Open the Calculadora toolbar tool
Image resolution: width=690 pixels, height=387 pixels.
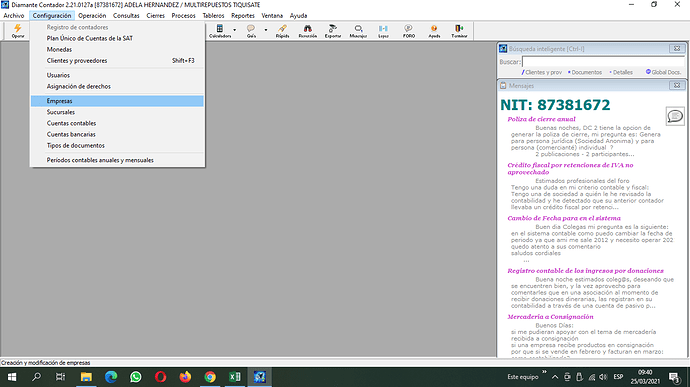[x=220, y=31]
